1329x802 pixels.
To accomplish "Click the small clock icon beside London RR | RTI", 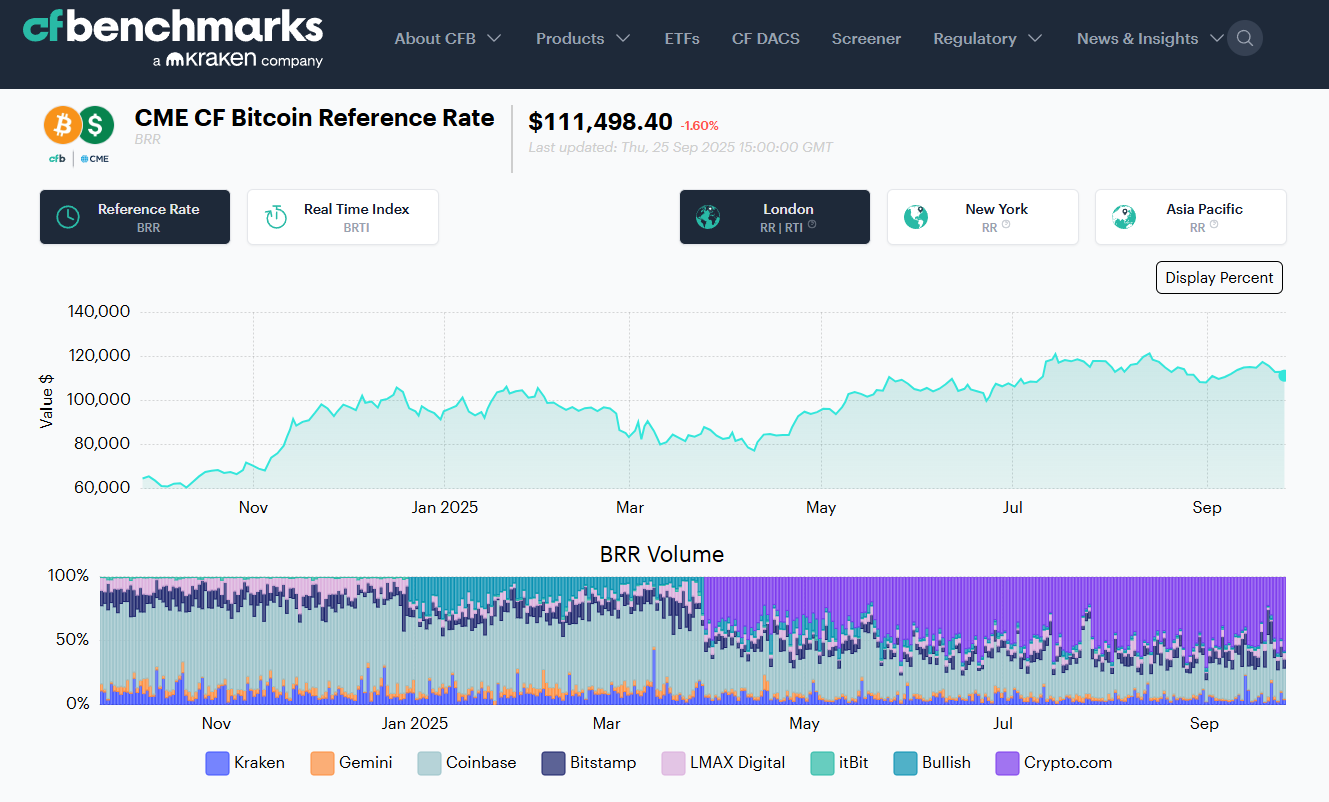I will (x=812, y=225).
